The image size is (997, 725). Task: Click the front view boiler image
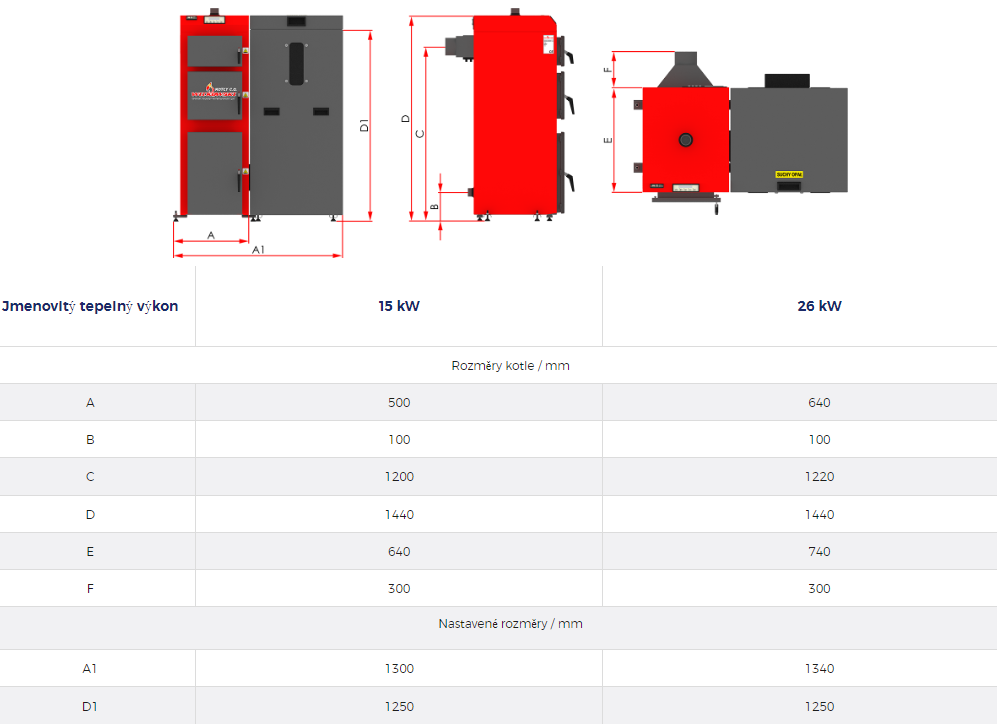[260, 118]
